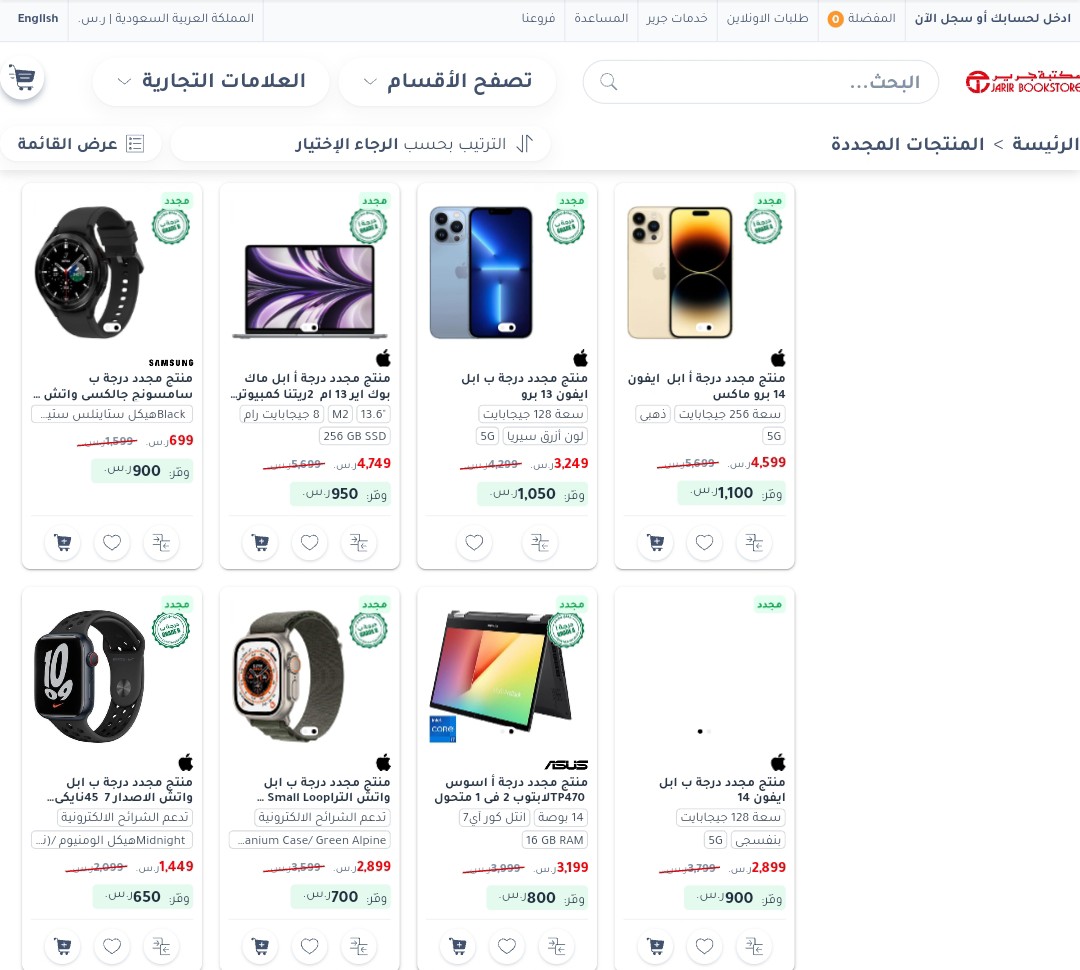
Task: Add Samsung Galaxy Watch to cart
Action: 63,543
